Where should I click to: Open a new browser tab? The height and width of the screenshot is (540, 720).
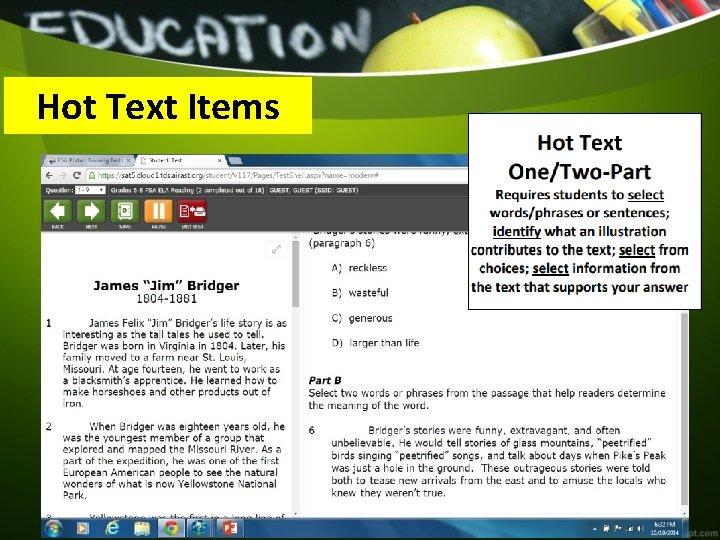click(235, 160)
